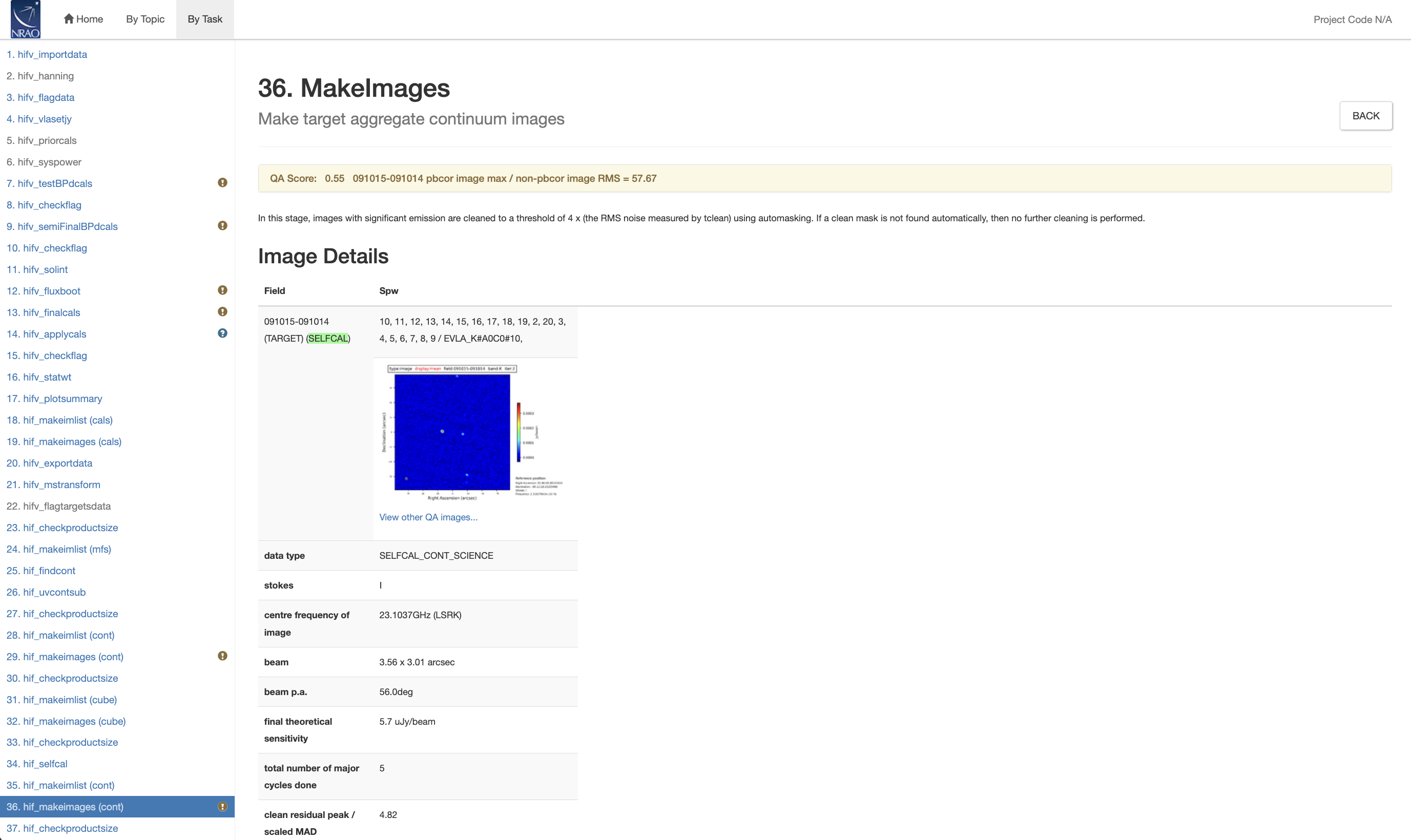Open stage 20. hifv_exportdata
This screenshot has height=840, width=1411.
(x=49, y=463)
